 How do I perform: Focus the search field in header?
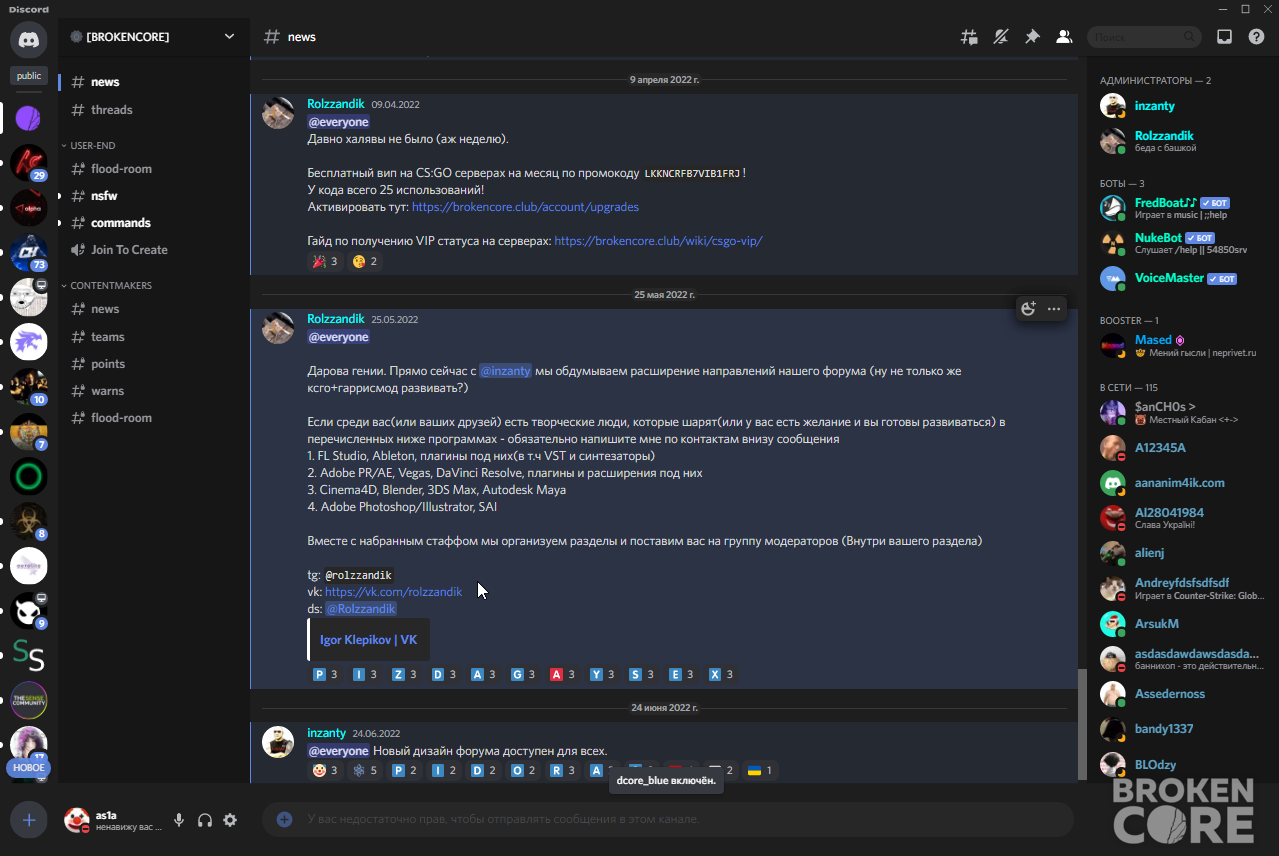tap(1145, 37)
